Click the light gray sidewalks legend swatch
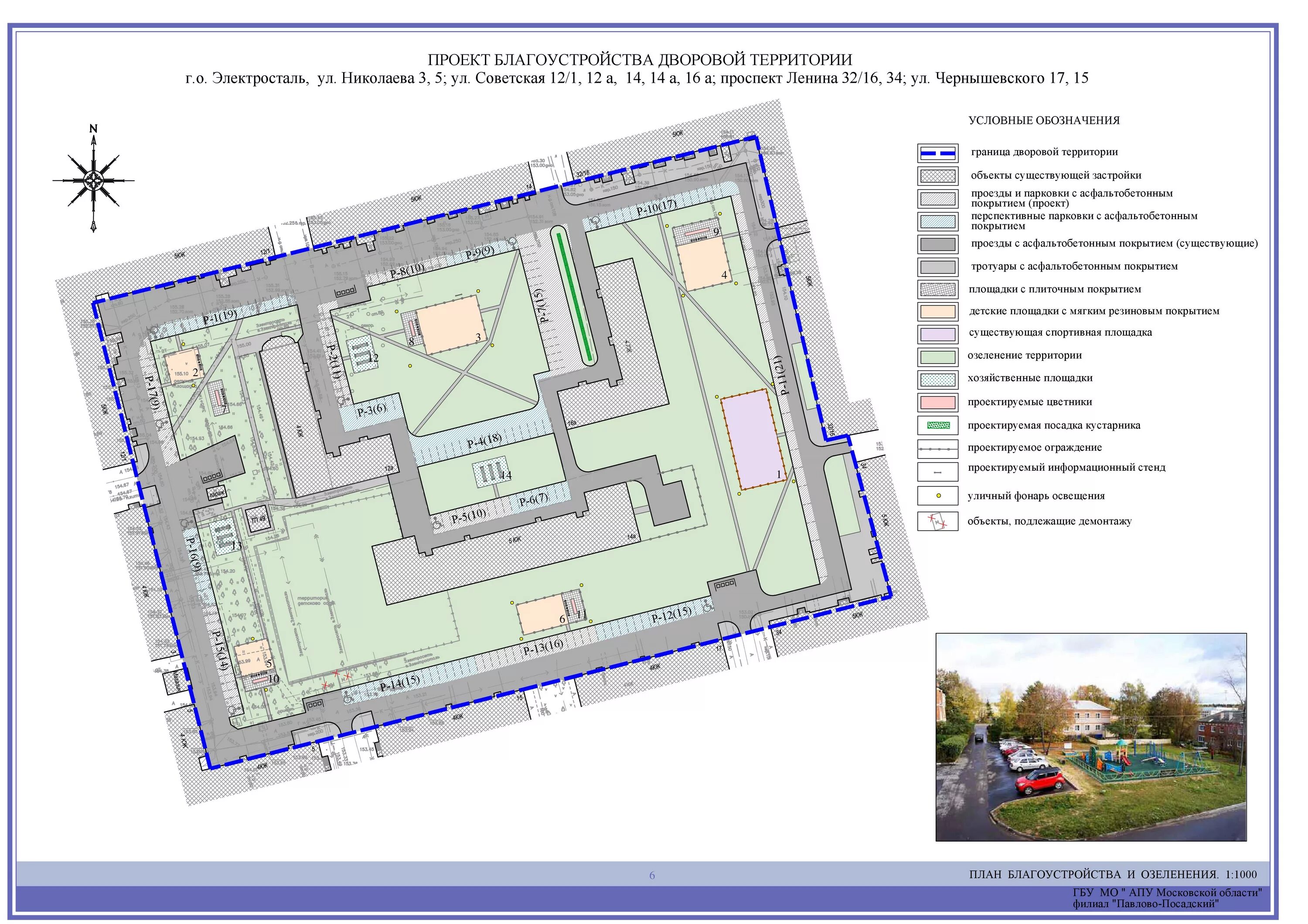 coord(938,266)
